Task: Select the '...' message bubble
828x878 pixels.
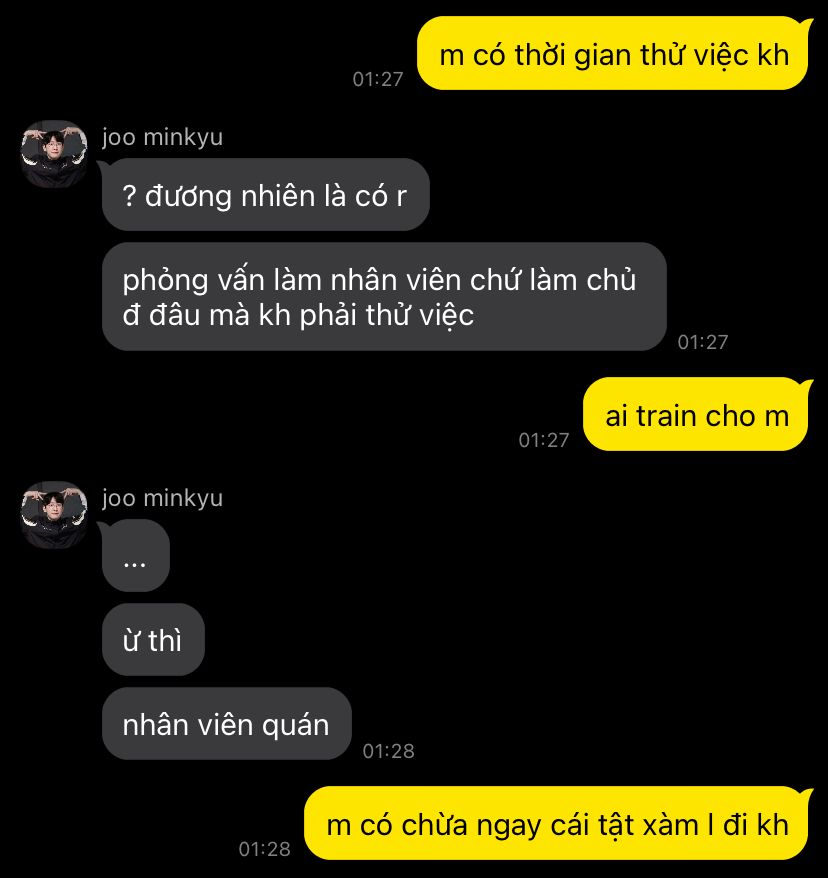Action: pyautogui.click(x=135, y=555)
